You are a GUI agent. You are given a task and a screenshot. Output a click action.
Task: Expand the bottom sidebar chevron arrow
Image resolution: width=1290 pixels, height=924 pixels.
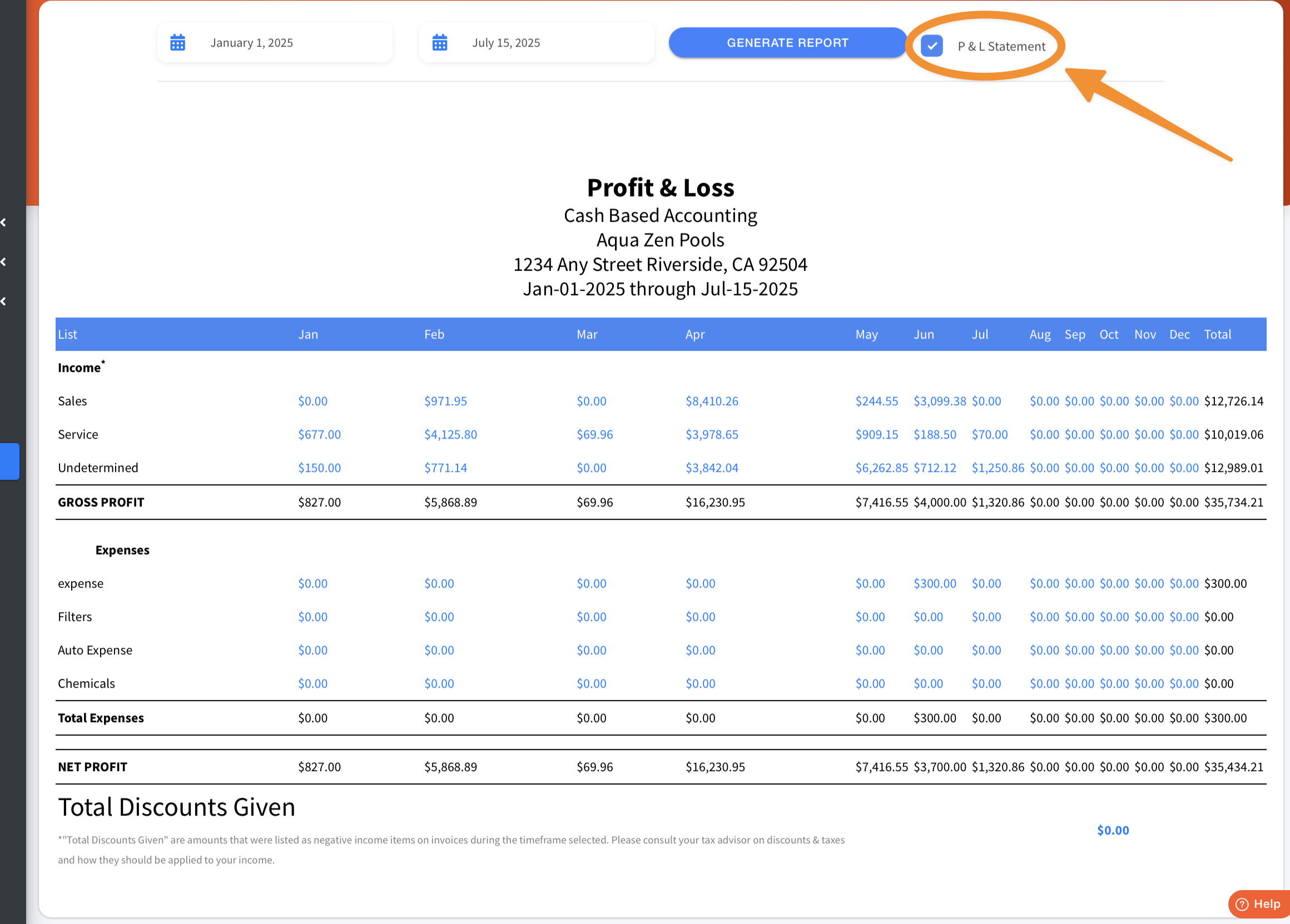tap(4, 301)
